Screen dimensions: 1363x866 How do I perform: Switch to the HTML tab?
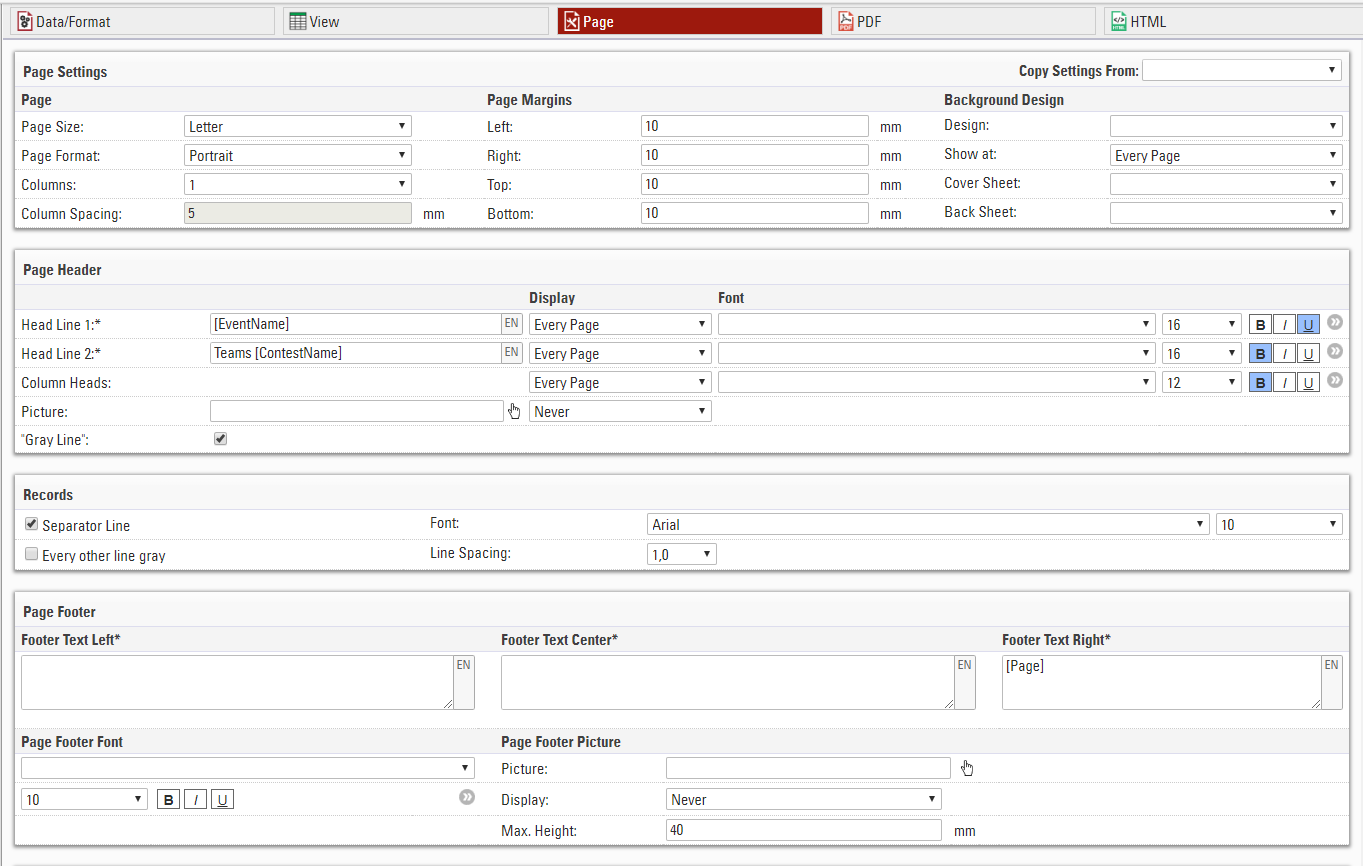(x=1233, y=21)
